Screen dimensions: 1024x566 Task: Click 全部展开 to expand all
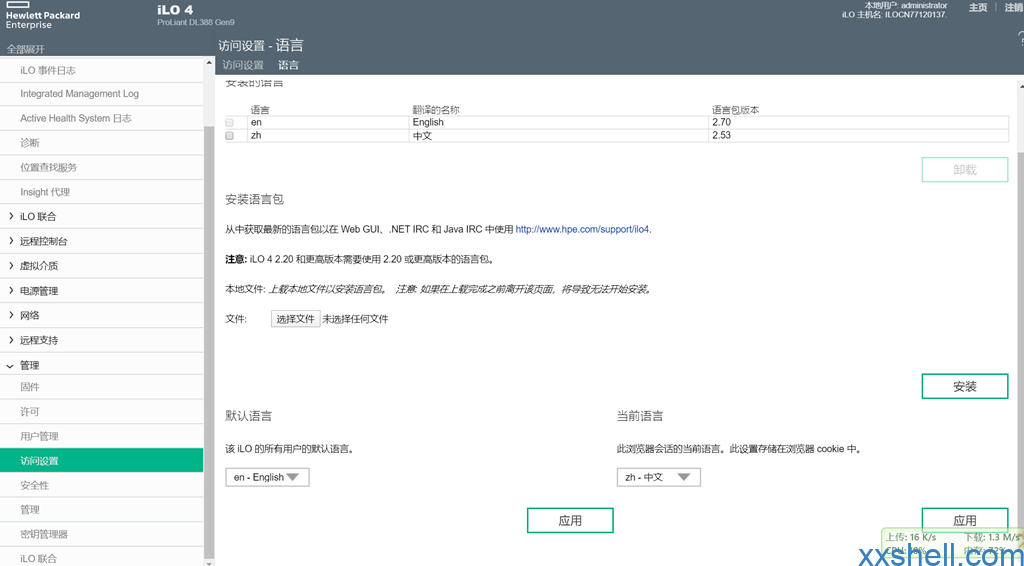[25, 50]
